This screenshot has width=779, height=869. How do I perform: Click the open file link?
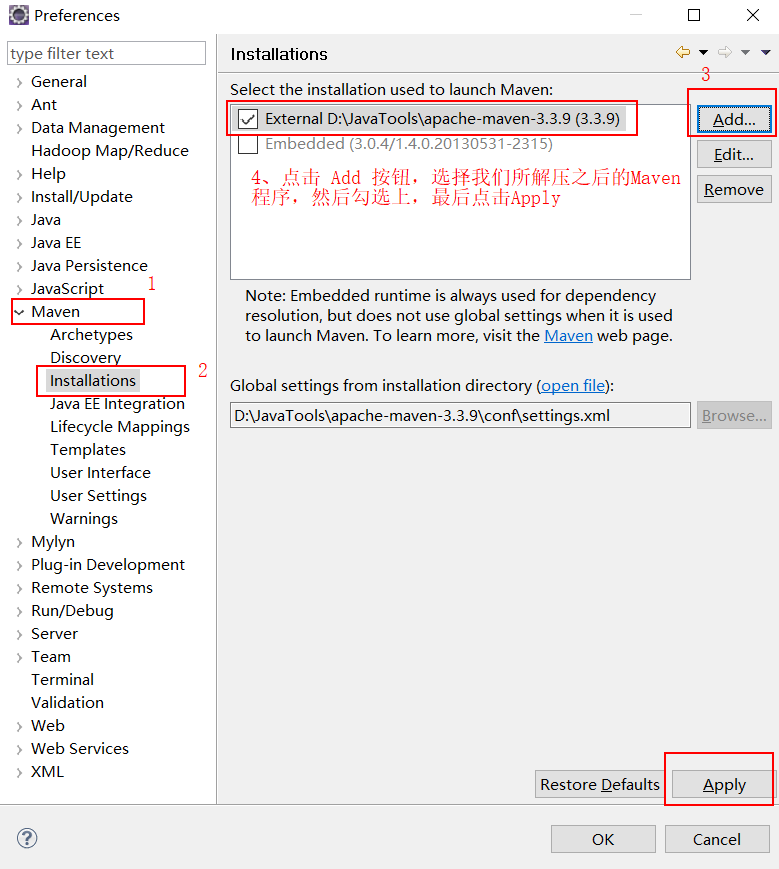[x=573, y=386]
